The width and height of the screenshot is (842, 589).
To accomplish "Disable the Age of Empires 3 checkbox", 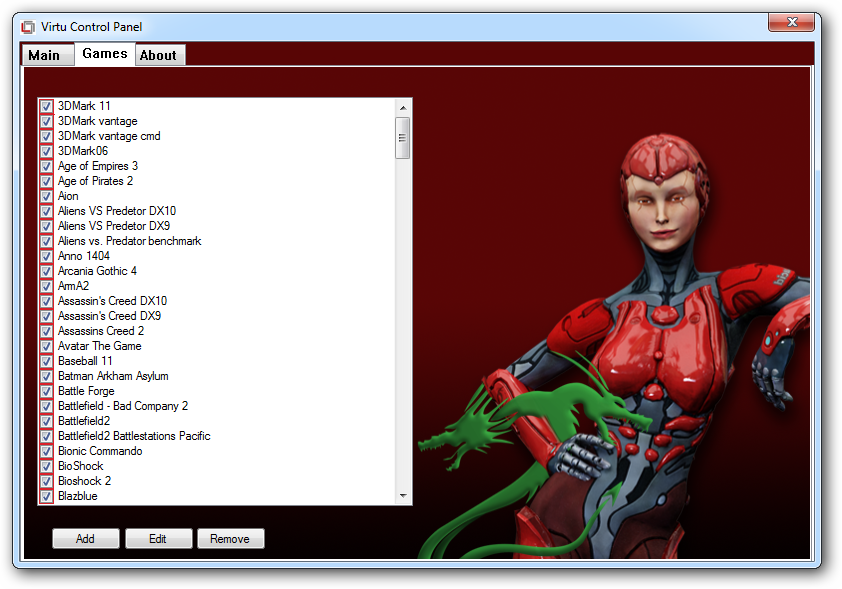I will click(47, 166).
